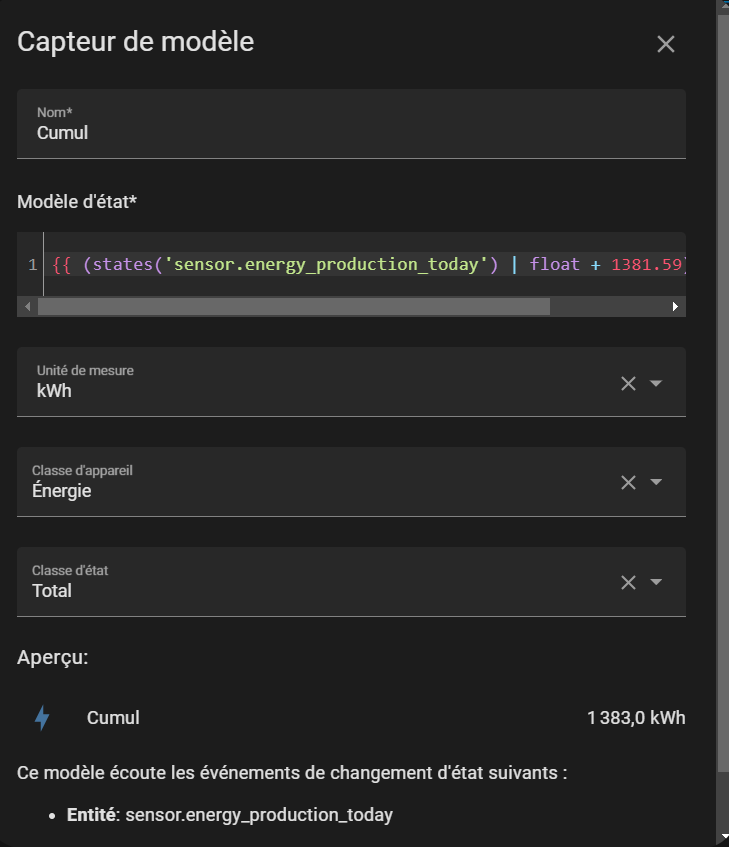Click the kWh unit text field
The width and height of the screenshot is (729, 847).
coord(300,390)
